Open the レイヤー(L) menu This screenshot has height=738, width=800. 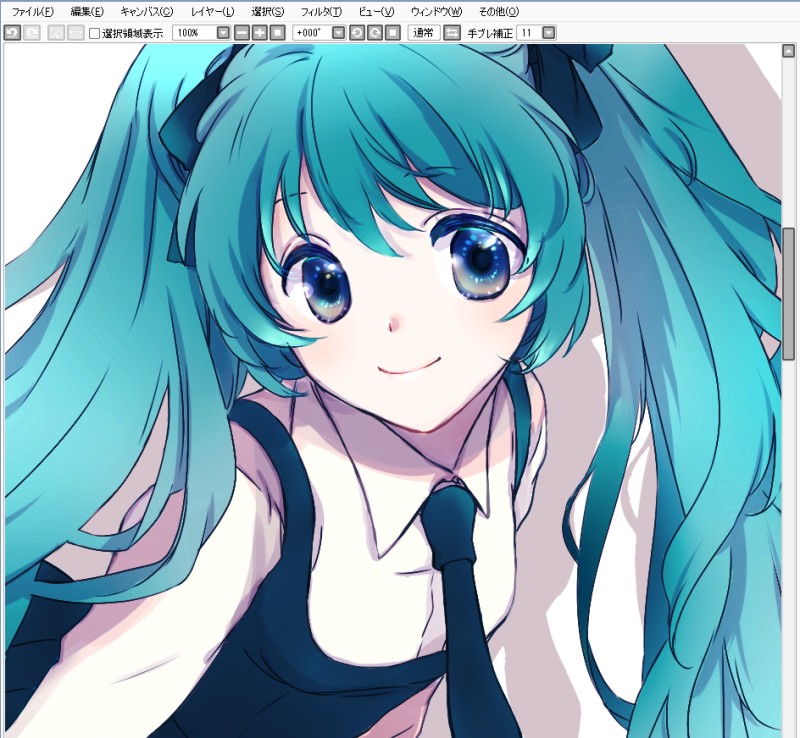(x=212, y=12)
